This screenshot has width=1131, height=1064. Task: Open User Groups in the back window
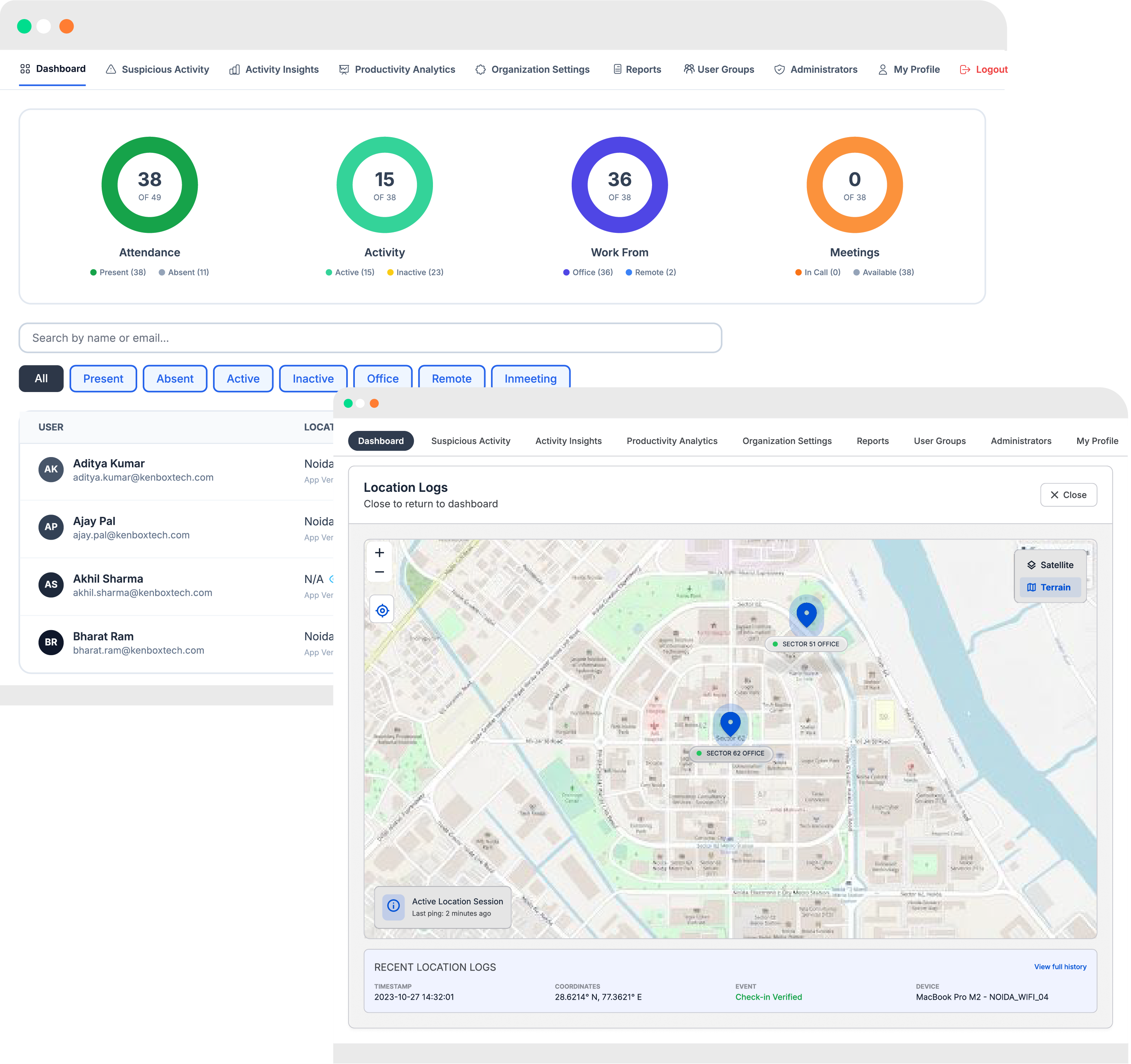point(719,70)
